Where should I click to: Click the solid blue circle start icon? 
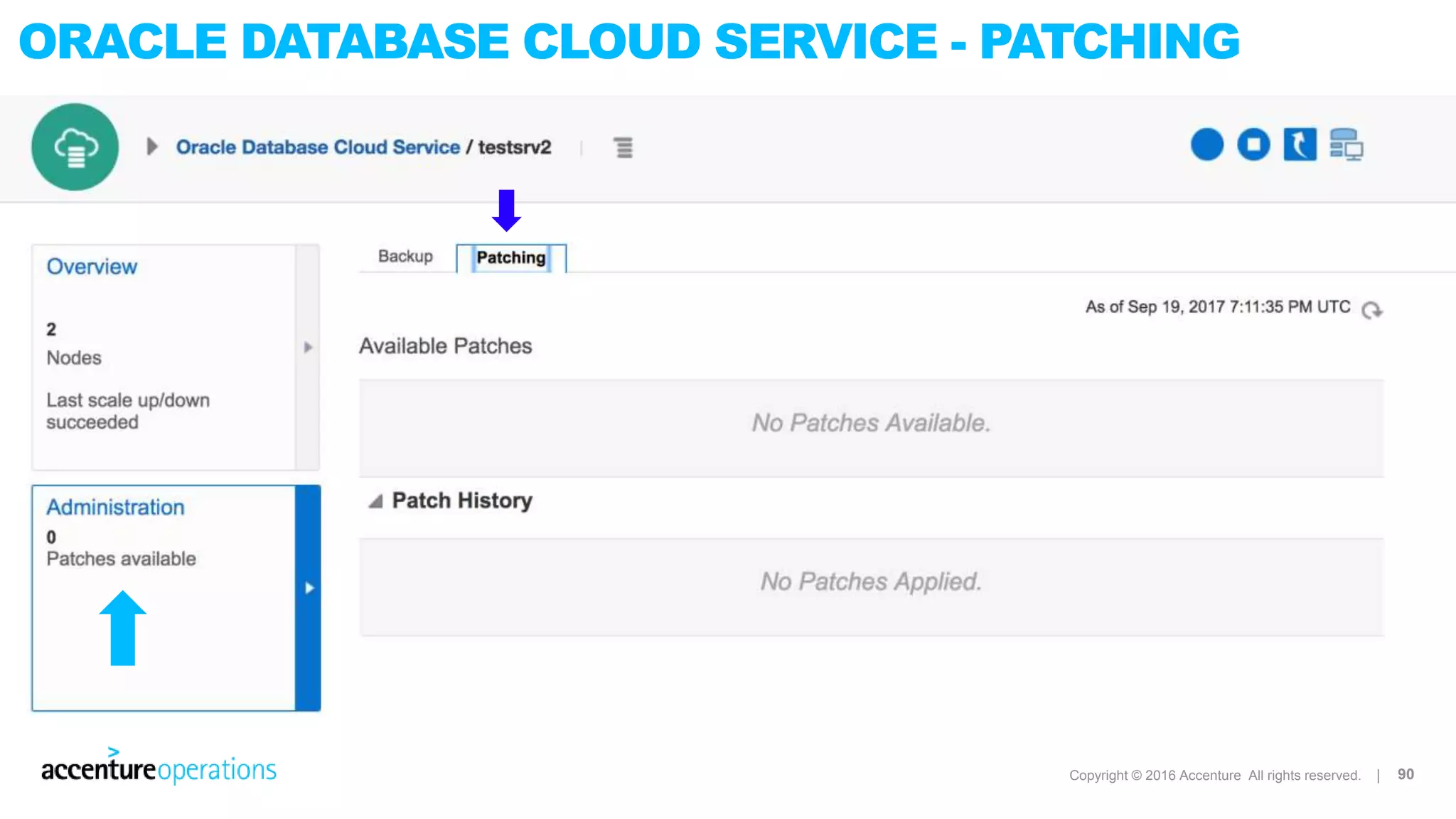(x=1206, y=144)
